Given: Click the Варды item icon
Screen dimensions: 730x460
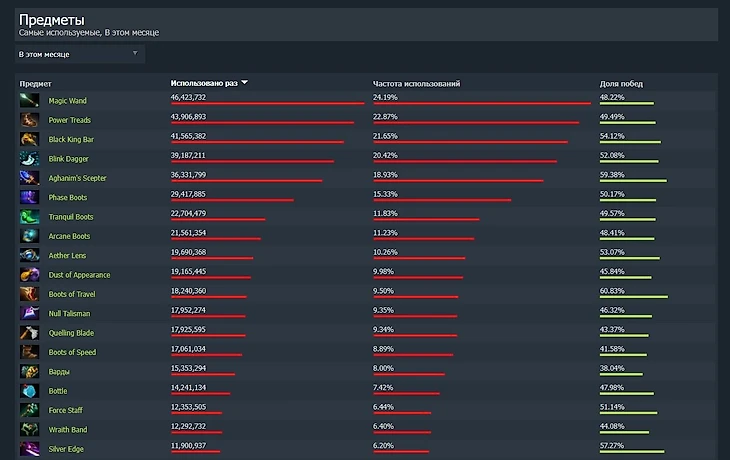Looking at the screenshot, I should (29, 371).
